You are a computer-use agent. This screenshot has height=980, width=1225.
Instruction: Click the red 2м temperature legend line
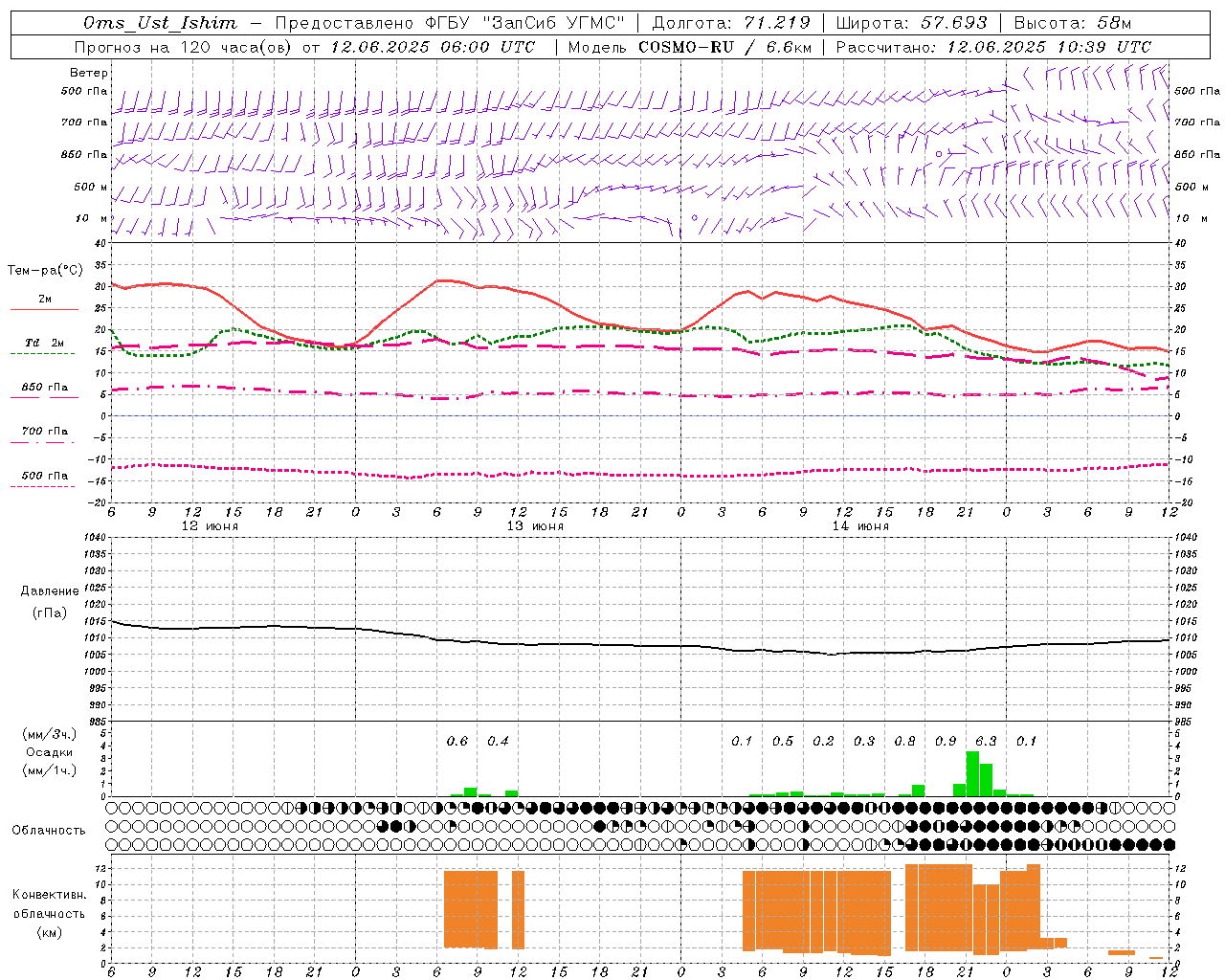tap(44, 309)
